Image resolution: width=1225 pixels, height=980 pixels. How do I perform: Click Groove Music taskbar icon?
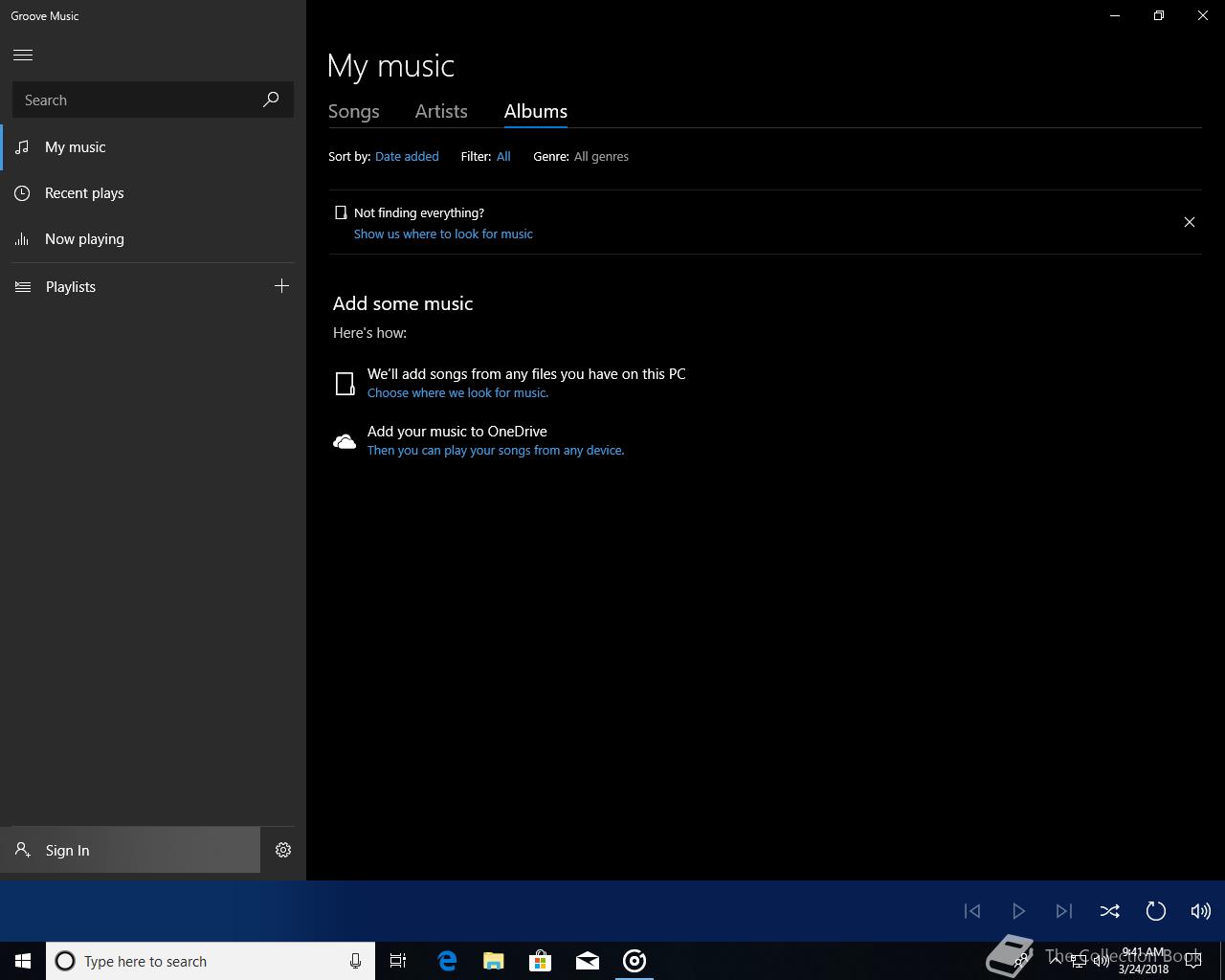pyautogui.click(x=635, y=961)
